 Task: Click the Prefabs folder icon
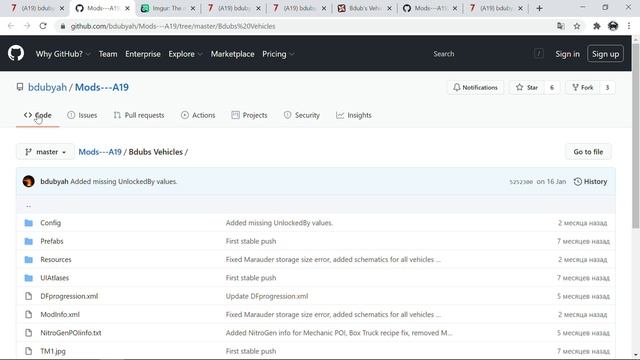[29, 241]
